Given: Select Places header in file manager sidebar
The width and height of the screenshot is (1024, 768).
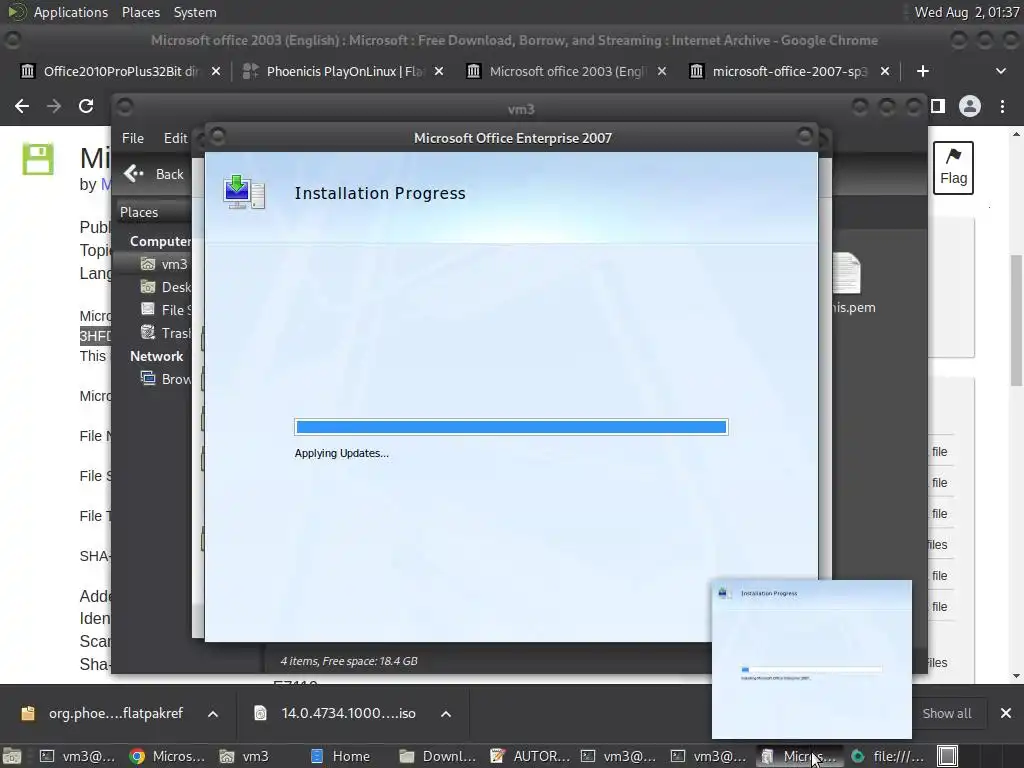Looking at the screenshot, I should (139, 212).
